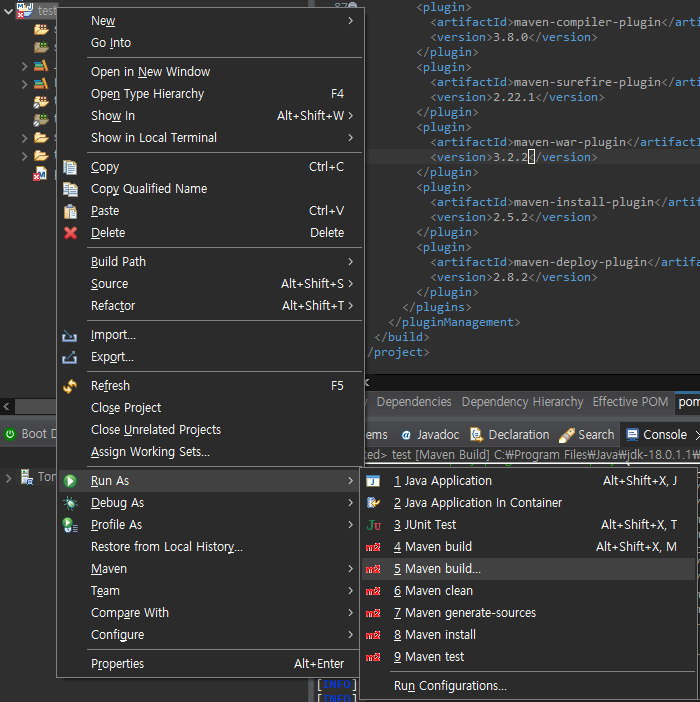Click the Import icon
This screenshot has width=700, height=702.
click(69, 335)
